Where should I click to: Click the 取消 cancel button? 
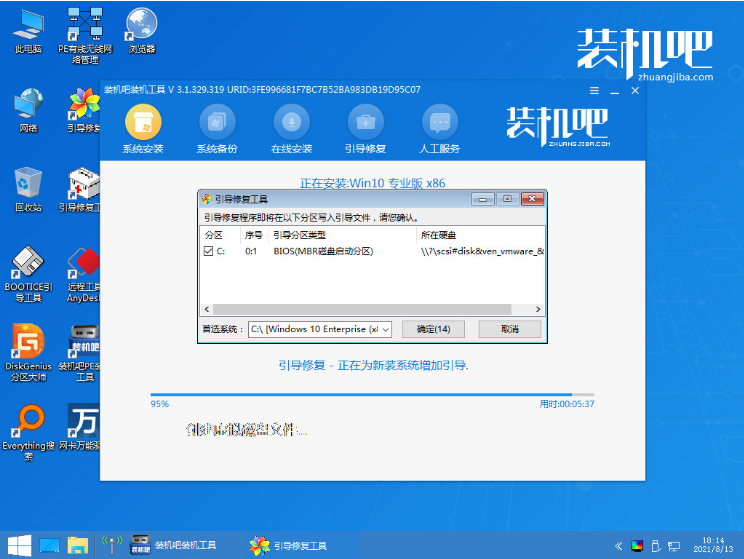tap(510, 329)
